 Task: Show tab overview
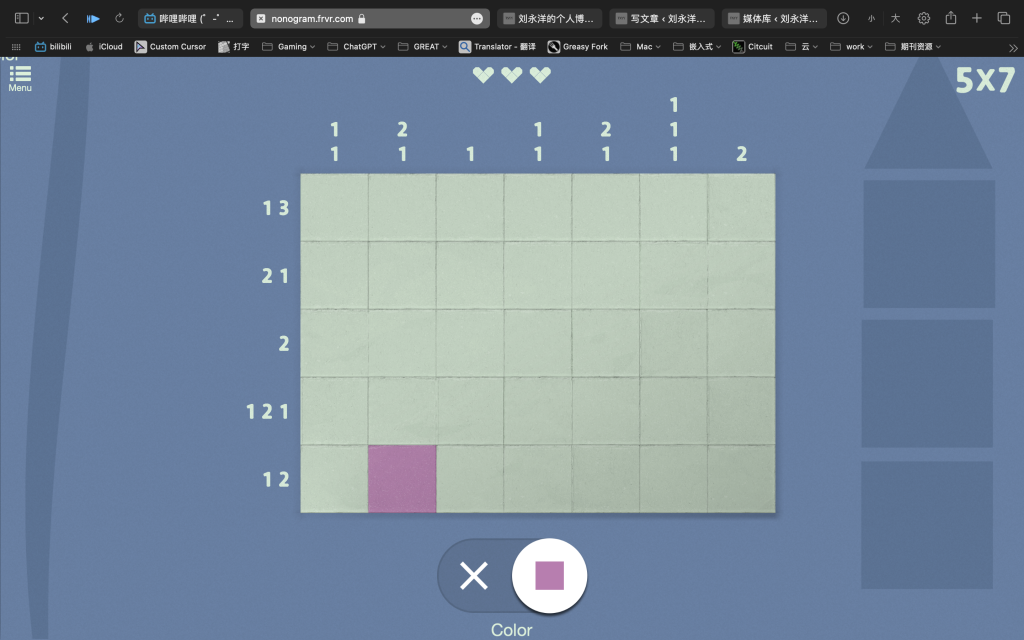(x=1003, y=18)
